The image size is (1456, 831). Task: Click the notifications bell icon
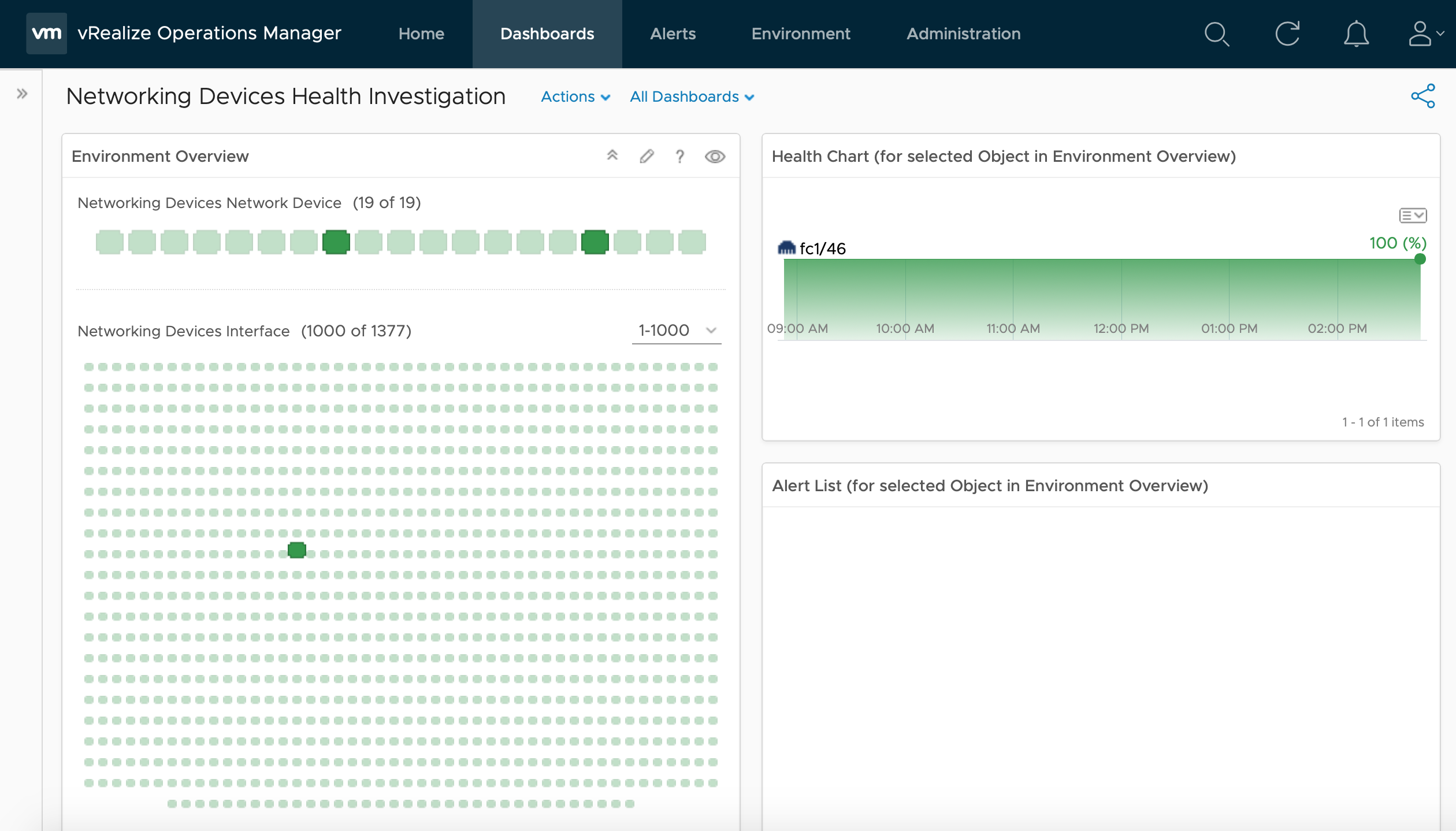[1355, 33]
